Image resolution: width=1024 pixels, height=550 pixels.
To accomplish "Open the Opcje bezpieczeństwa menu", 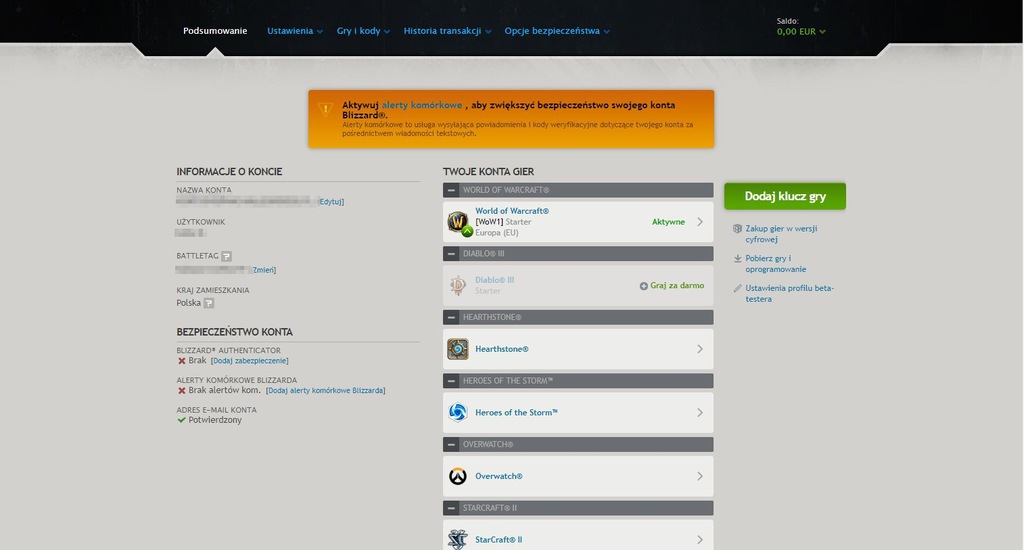I will pyautogui.click(x=557, y=31).
